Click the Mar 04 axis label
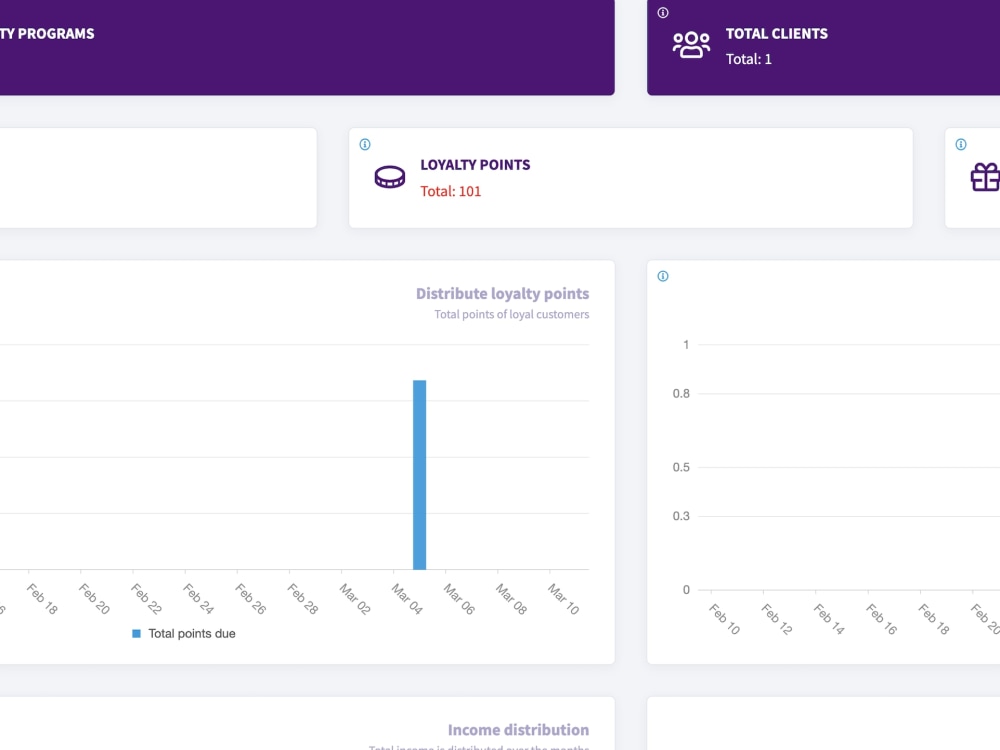 click(407, 598)
